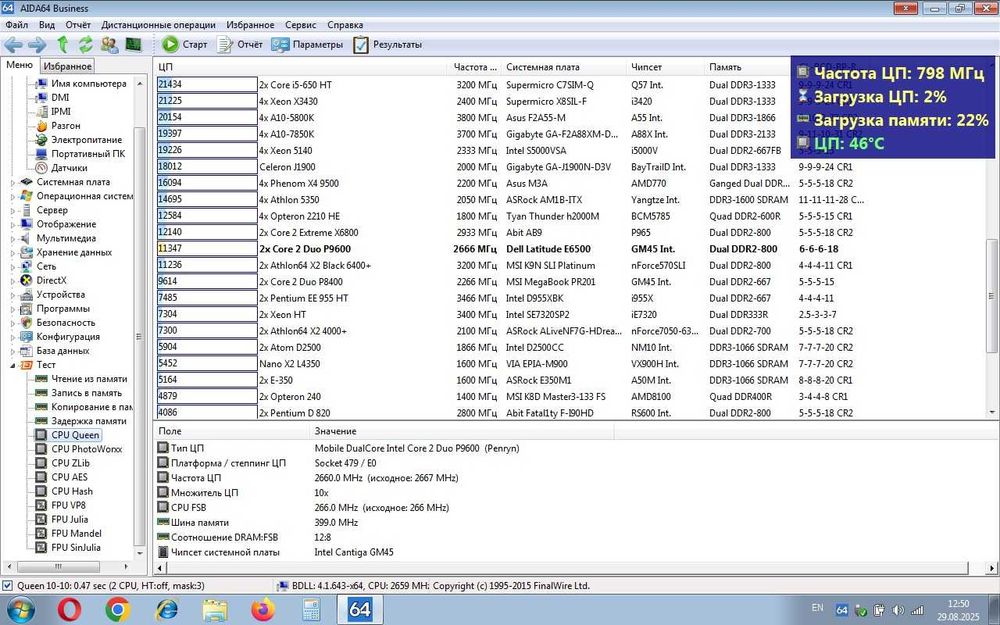Go forward with the blue right arrow

pyautogui.click(x=37, y=45)
